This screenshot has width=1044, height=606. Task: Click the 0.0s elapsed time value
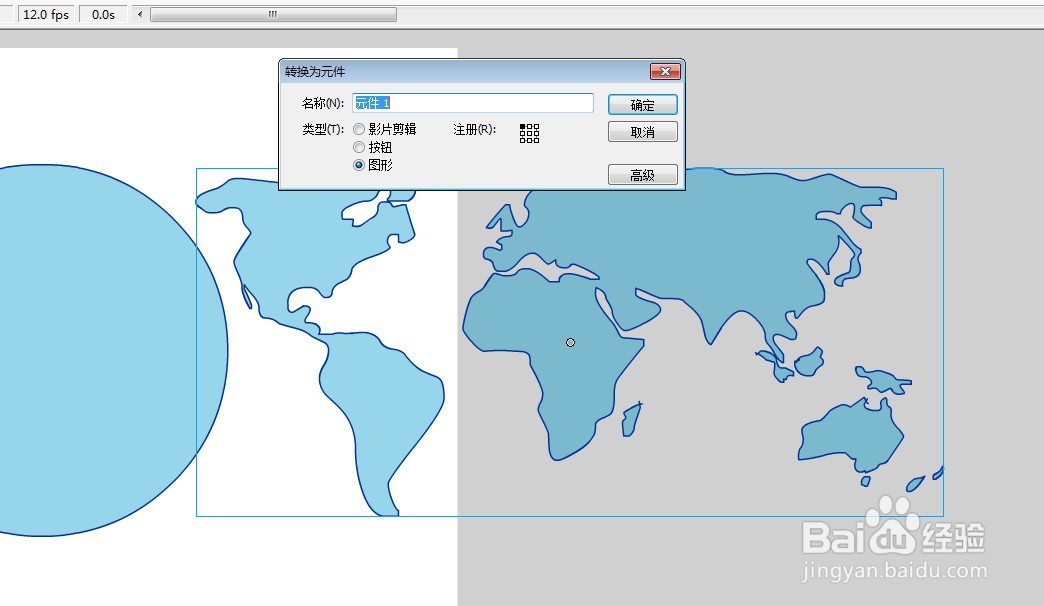[103, 14]
